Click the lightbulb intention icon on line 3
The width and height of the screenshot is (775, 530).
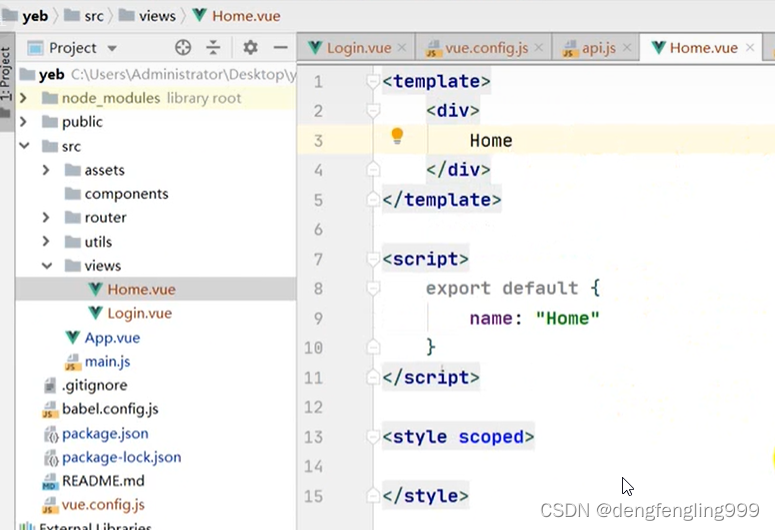coord(397,136)
